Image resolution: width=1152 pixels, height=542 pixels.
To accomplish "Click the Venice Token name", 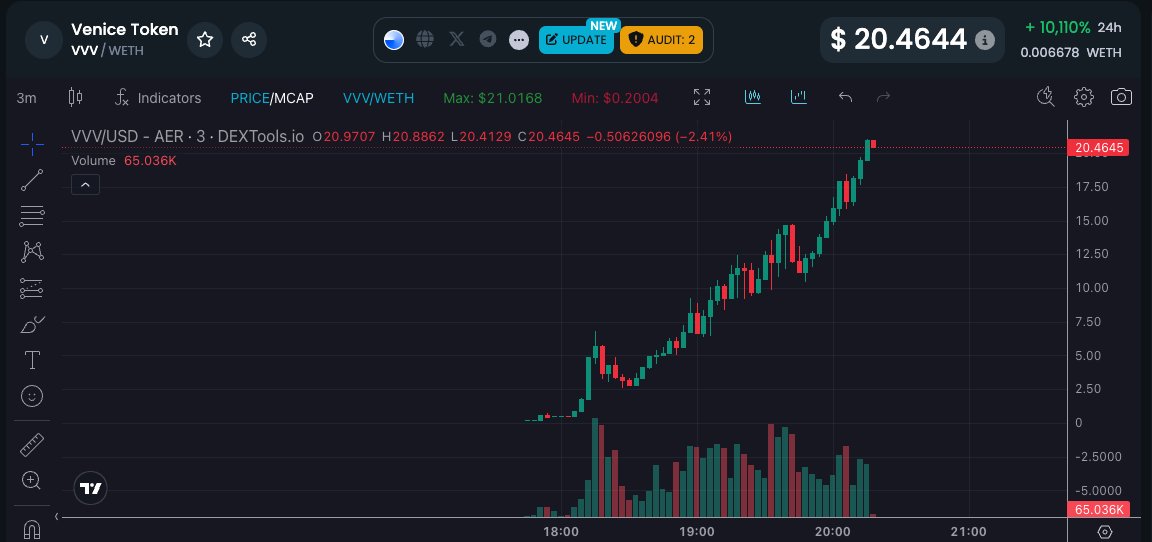I will click(124, 29).
